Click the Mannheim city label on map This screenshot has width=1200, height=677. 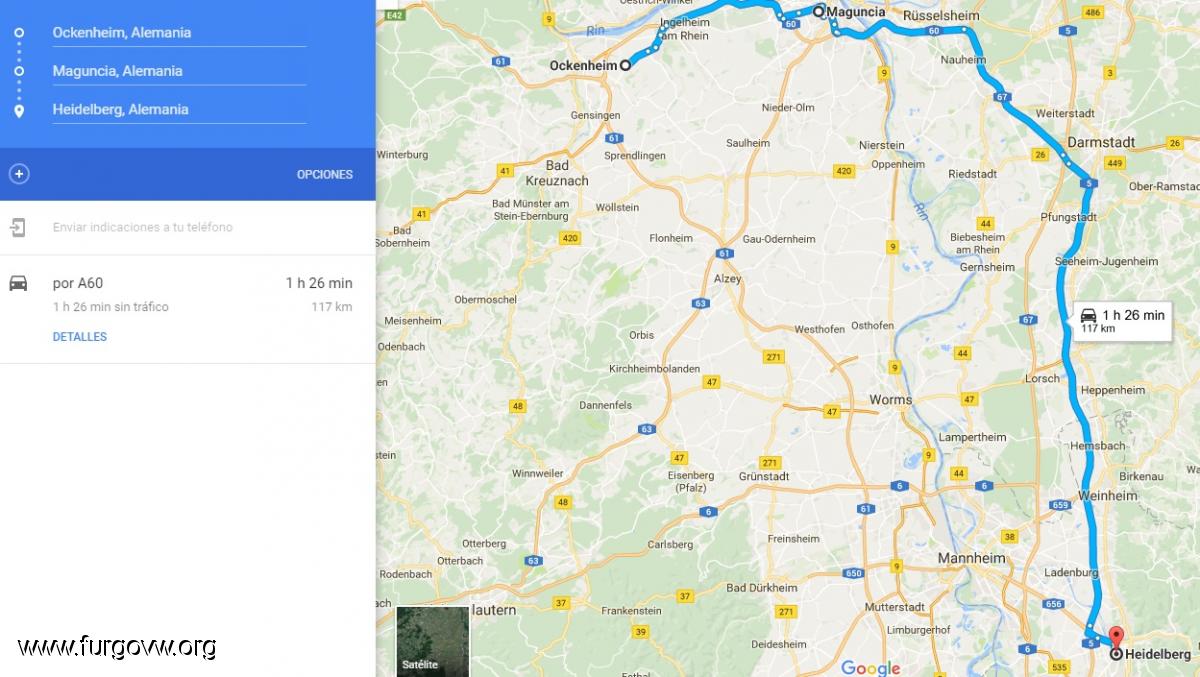970,558
